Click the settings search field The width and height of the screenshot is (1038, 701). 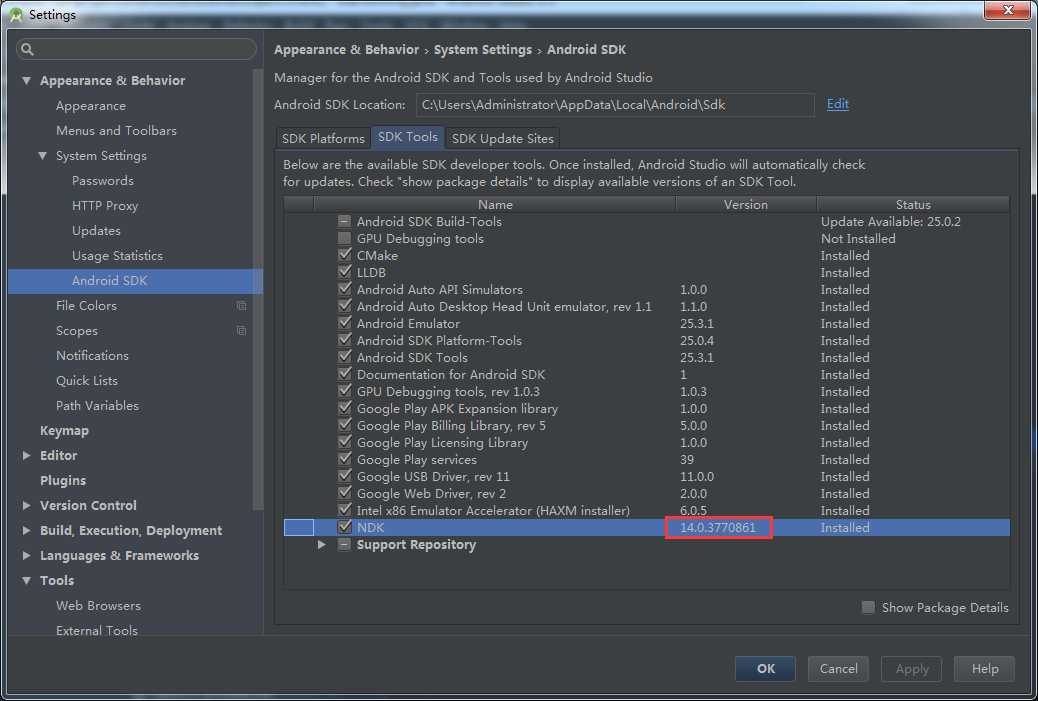(136, 49)
